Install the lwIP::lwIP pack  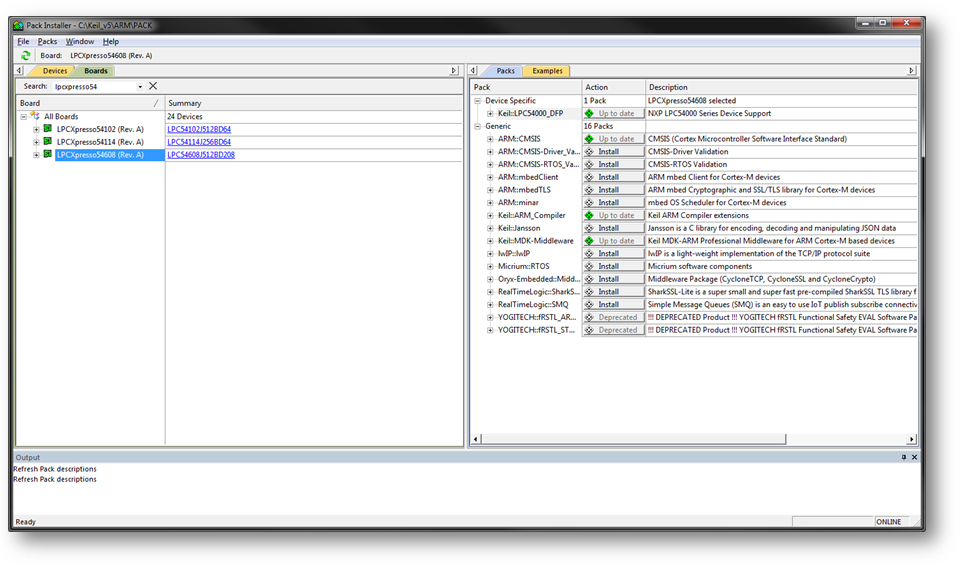click(614, 253)
